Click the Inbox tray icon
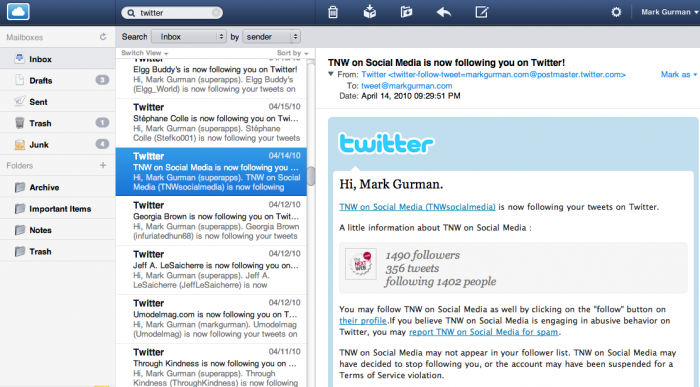700x387 pixels. click(x=19, y=58)
